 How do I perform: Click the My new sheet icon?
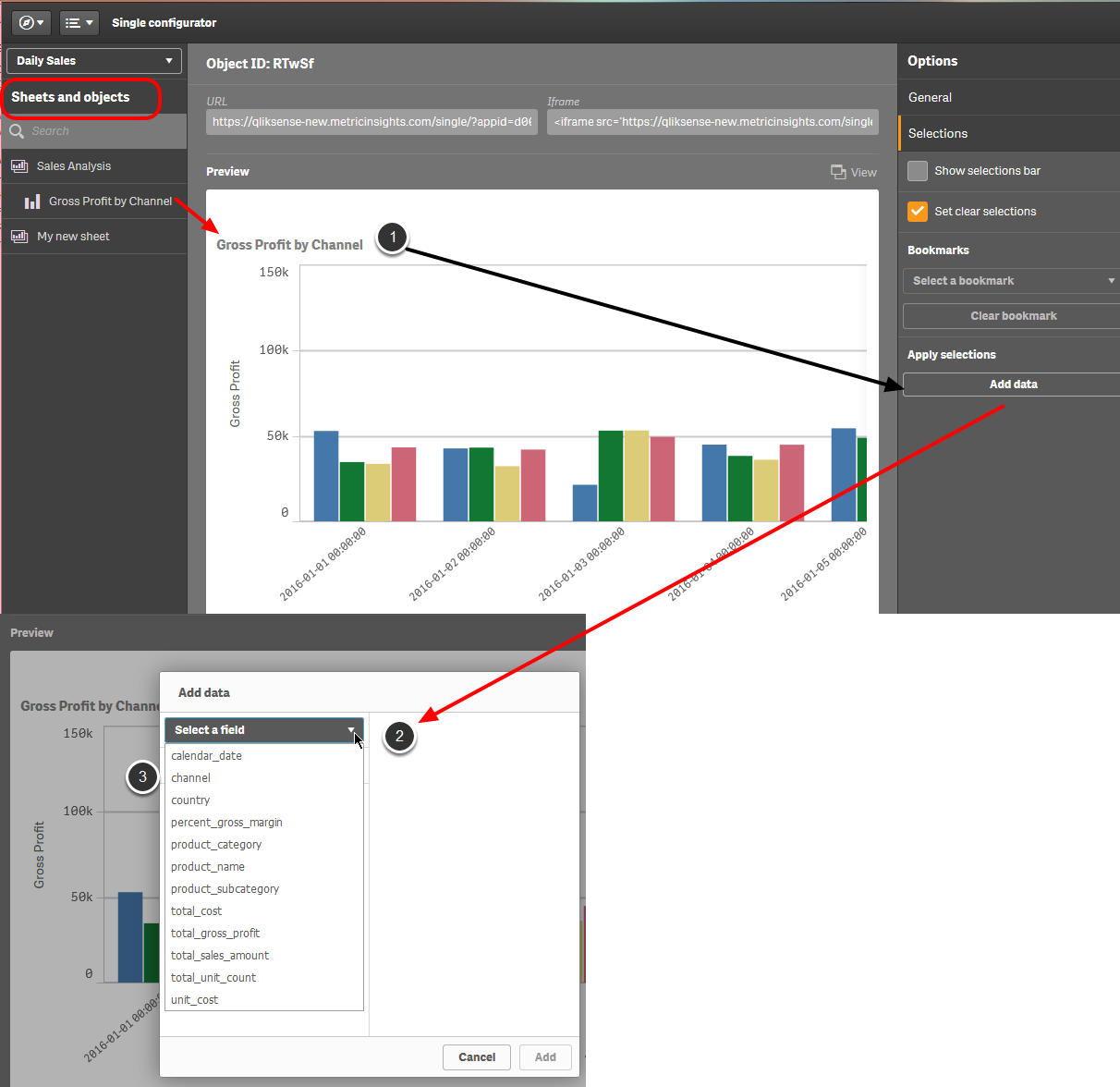click(x=19, y=237)
